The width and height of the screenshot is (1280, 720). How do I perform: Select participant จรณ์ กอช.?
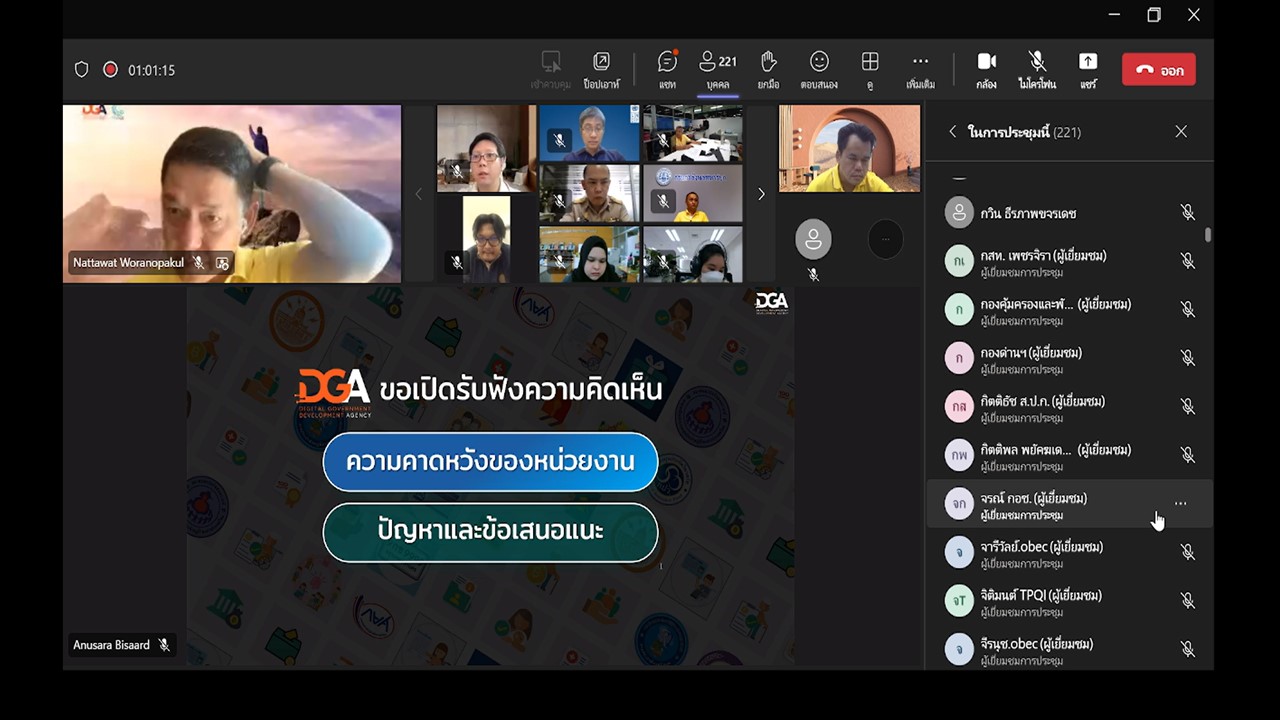[x=1069, y=503]
